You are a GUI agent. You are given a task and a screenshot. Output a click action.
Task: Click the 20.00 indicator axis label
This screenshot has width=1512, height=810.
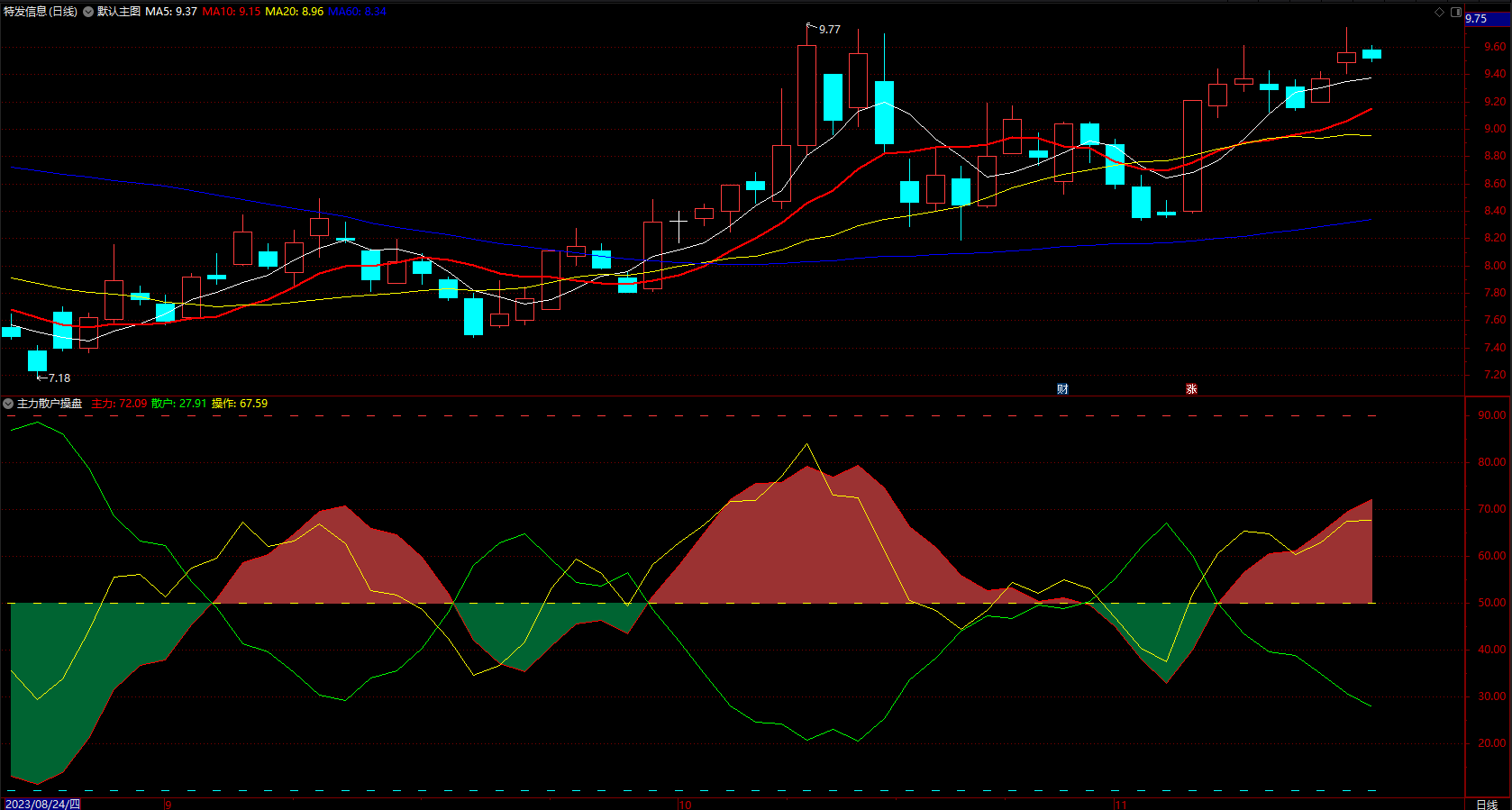coord(1492,743)
